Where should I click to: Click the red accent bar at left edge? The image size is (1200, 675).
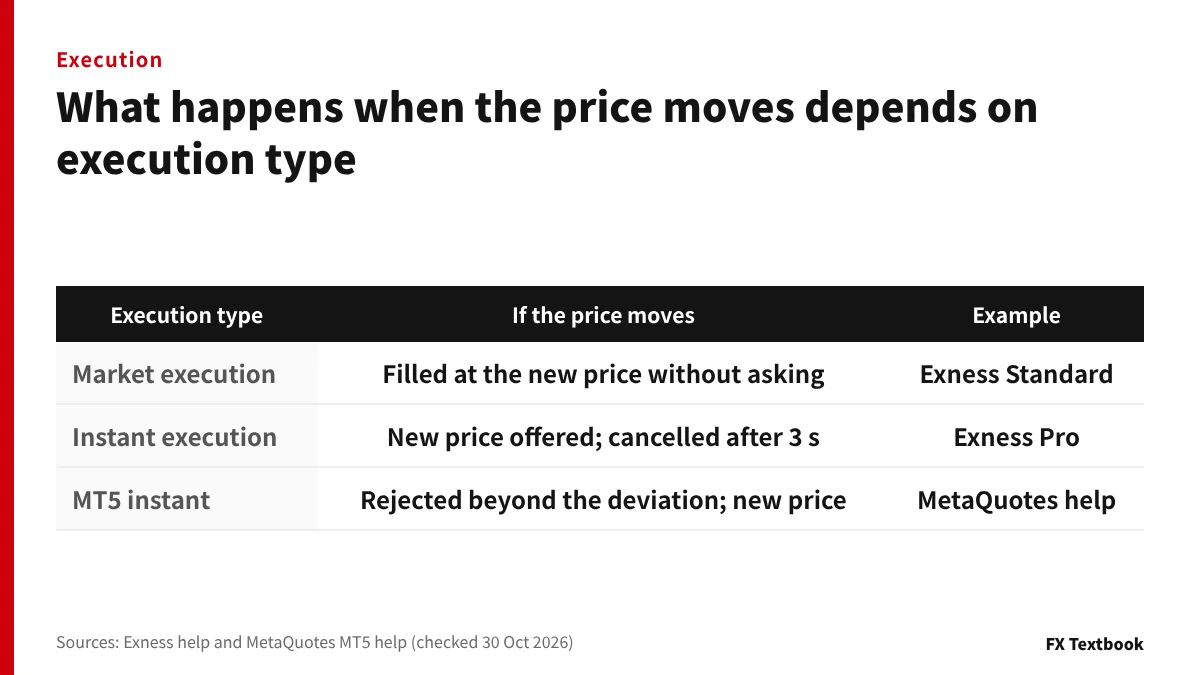point(7,337)
